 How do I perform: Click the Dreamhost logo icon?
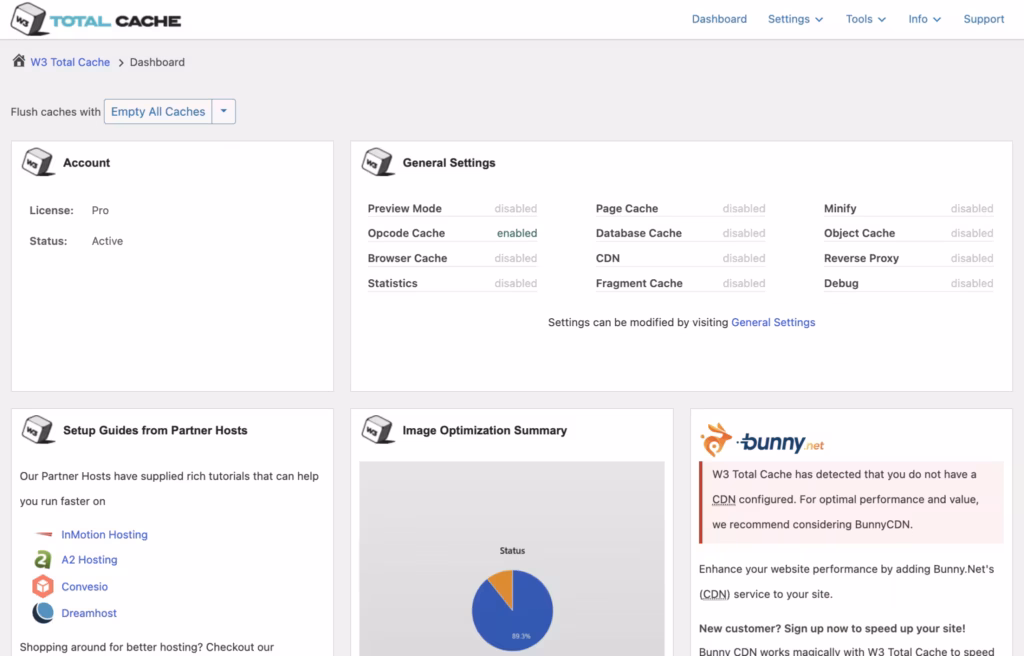(42, 612)
